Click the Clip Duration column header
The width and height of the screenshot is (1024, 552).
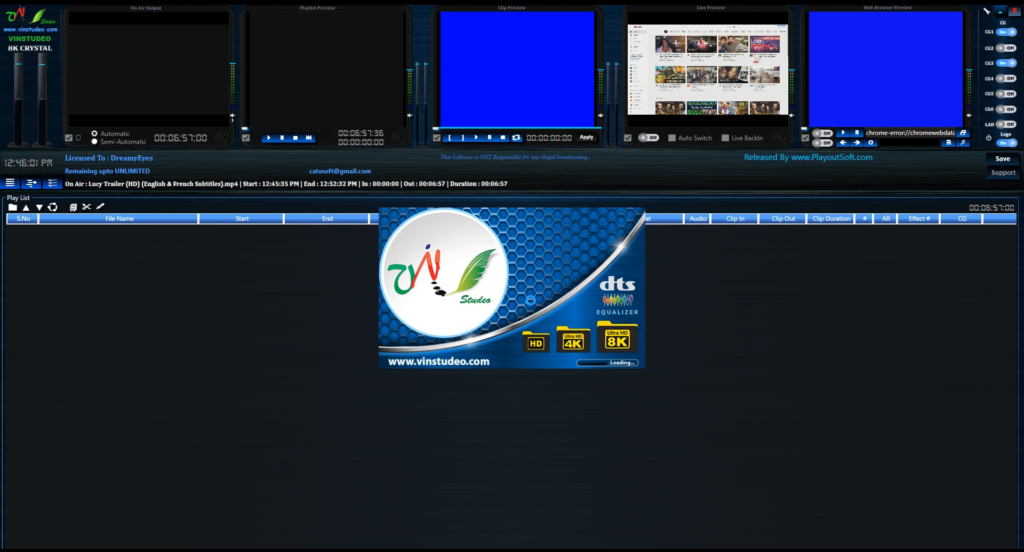coord(831,218)
